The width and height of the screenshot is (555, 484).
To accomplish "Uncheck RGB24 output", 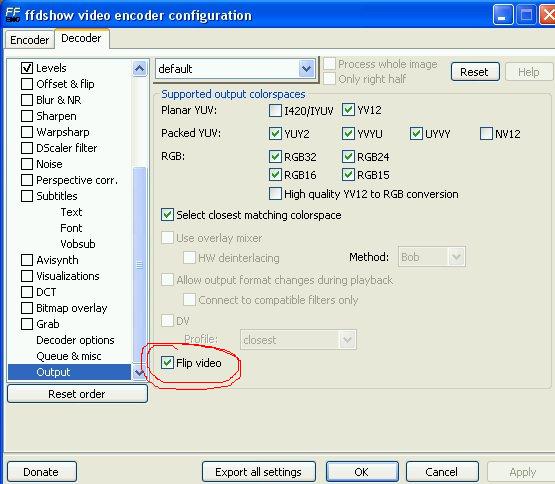I will [348, 156].
